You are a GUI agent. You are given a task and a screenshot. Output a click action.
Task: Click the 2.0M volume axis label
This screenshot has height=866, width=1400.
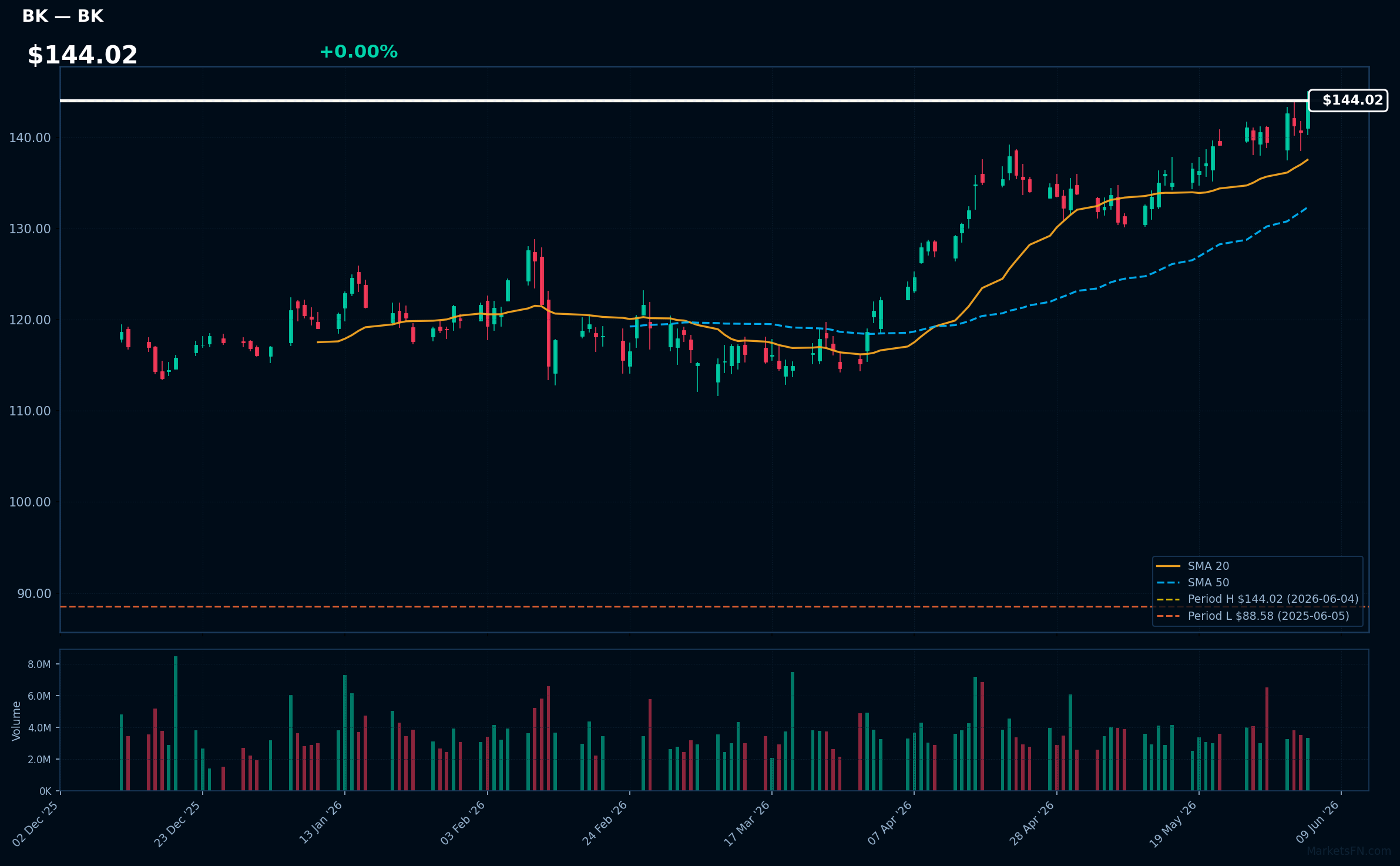tap(39, 760)
